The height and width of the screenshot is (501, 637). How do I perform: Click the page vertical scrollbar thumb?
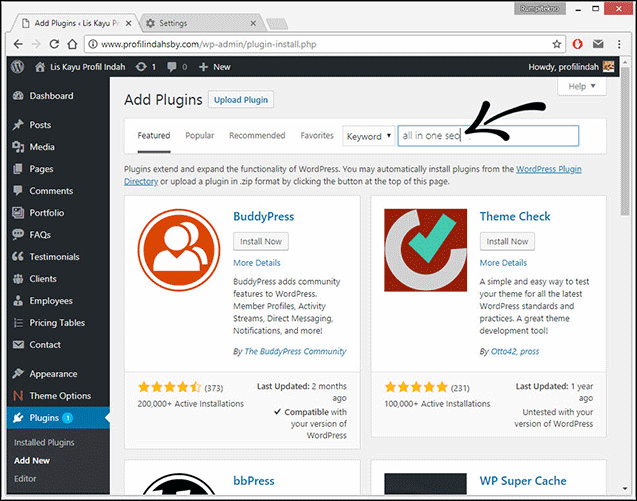click(x=625, y=142)
